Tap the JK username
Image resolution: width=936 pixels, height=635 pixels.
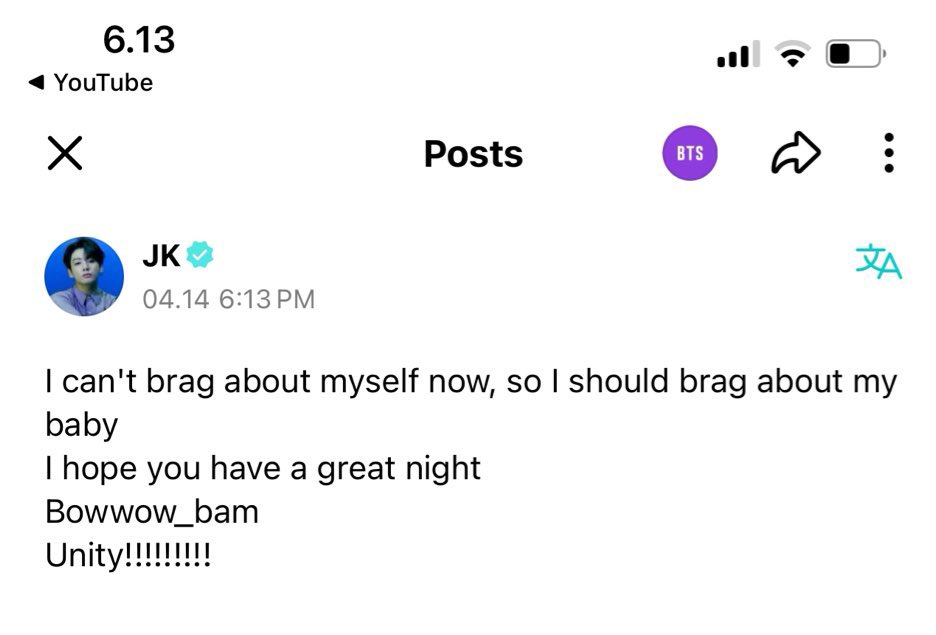click(x=161, y=256)
